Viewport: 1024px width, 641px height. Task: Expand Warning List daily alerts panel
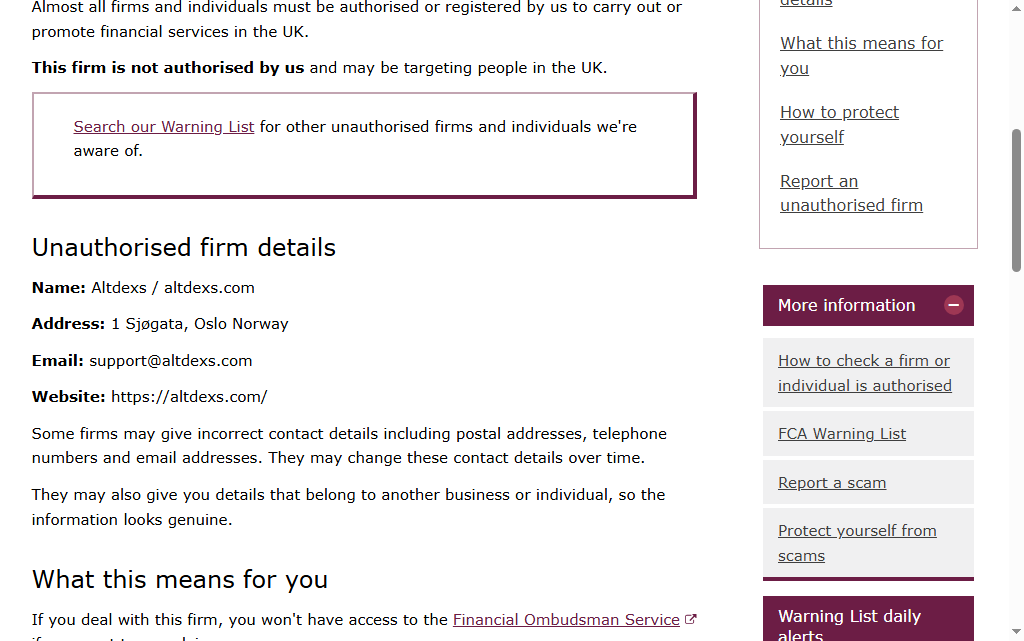click(x=868, y=619)
